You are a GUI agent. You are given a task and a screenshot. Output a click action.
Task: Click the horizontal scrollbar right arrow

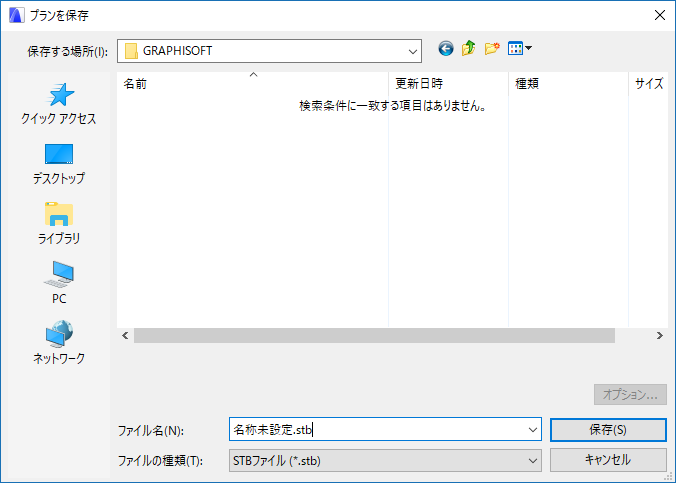pos(660,336)
